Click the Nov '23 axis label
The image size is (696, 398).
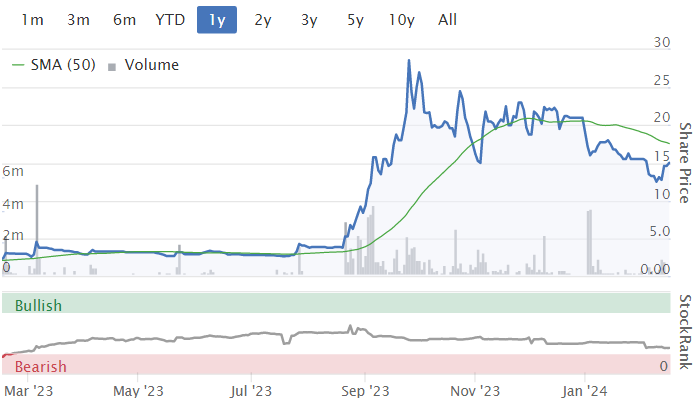(x=475, y=391)
